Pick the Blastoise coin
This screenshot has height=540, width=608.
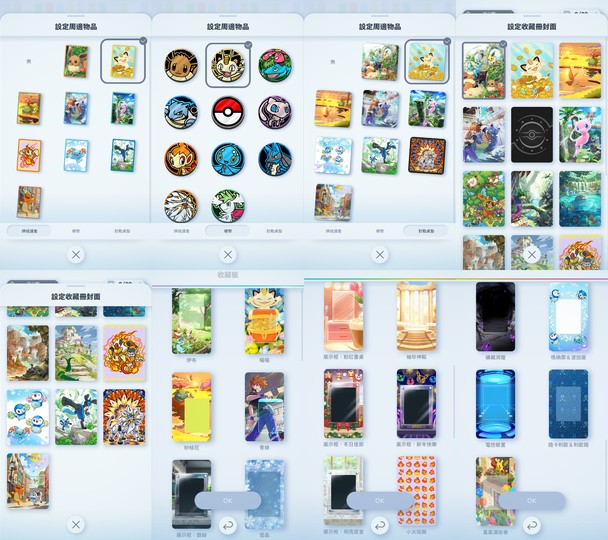[181, 112]
